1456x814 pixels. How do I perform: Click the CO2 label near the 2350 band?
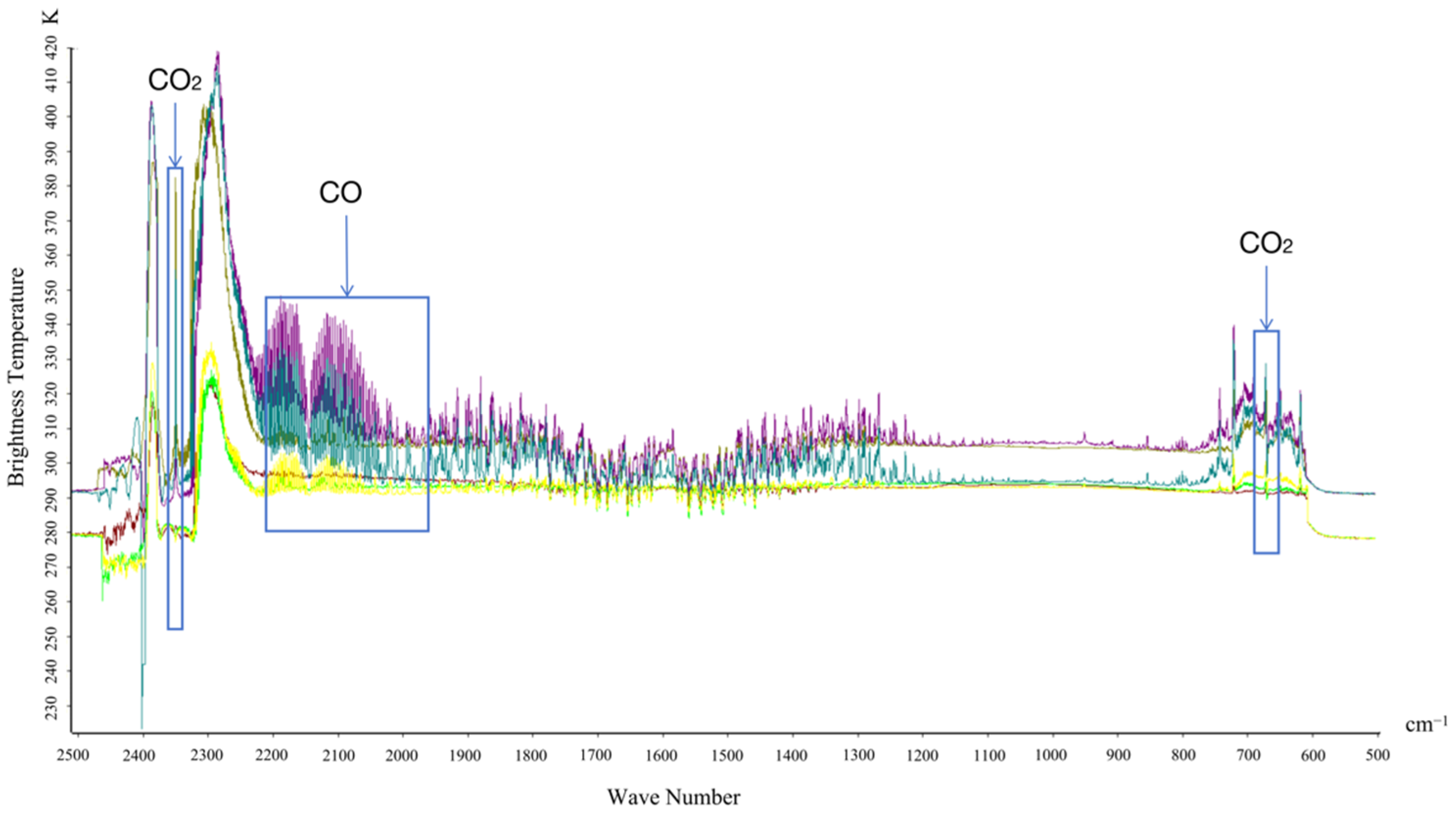[175, 81]
